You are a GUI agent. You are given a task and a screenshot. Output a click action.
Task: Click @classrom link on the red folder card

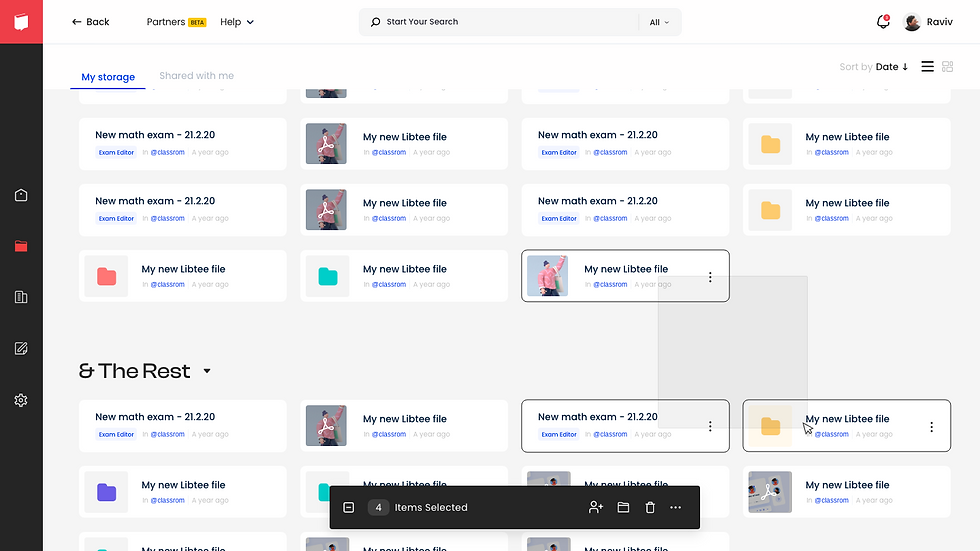pos(168,284)
